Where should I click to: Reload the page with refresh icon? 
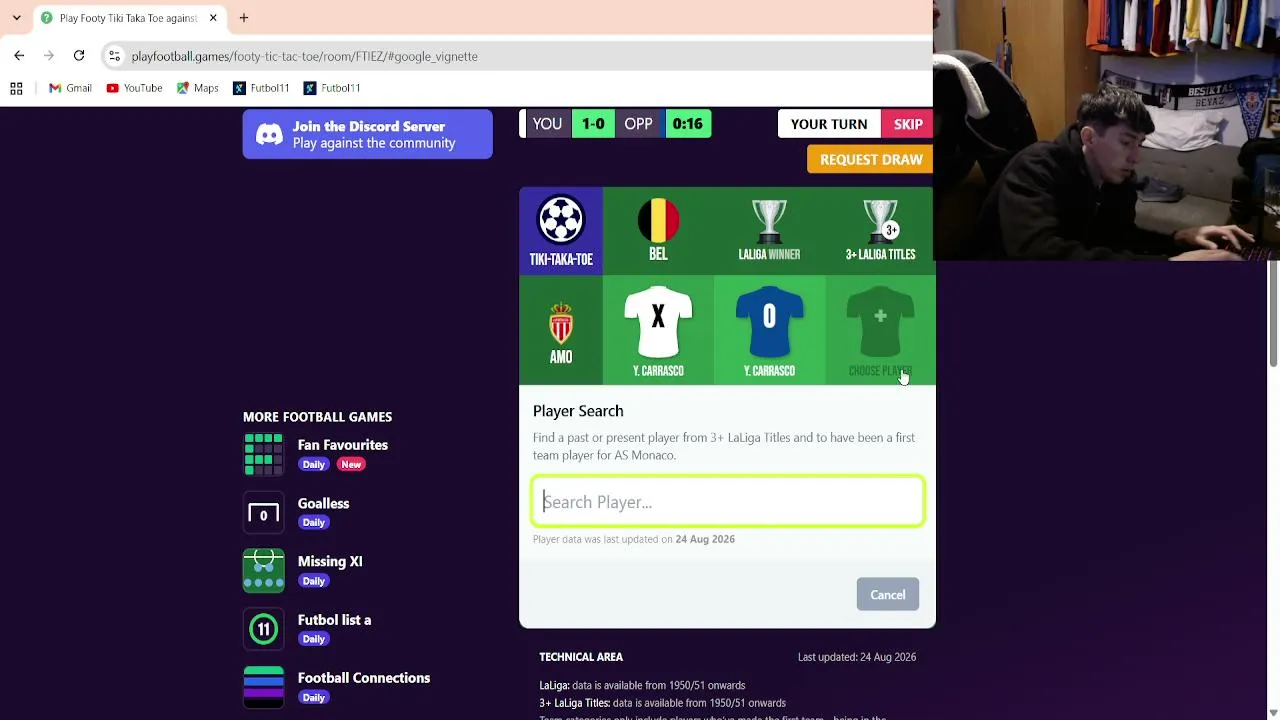(79, 56)
